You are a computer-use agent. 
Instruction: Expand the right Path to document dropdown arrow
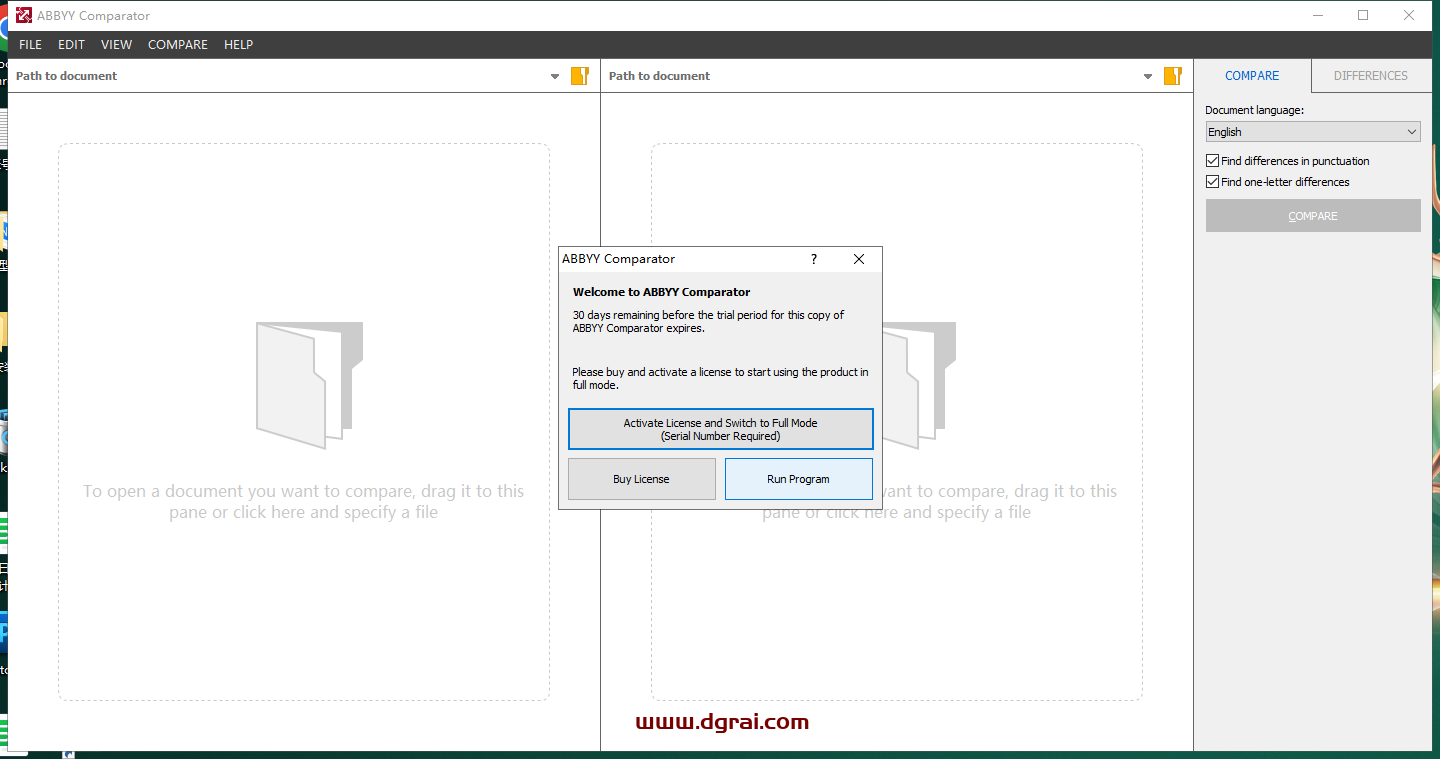tap(1148, 77)
